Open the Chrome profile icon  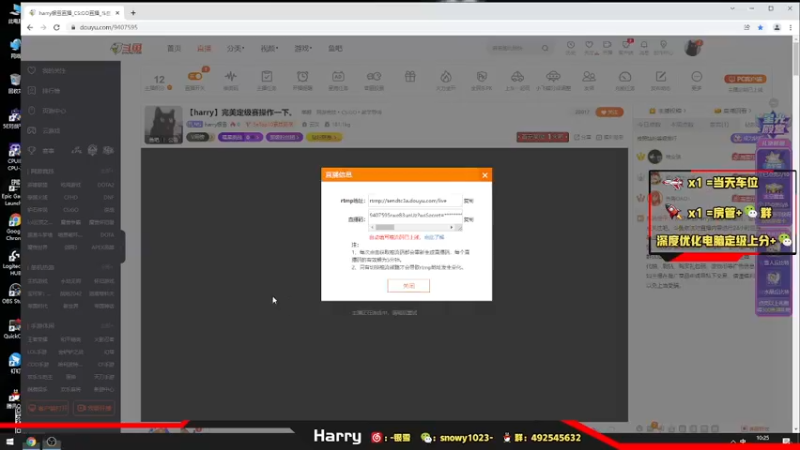point(777,28)
